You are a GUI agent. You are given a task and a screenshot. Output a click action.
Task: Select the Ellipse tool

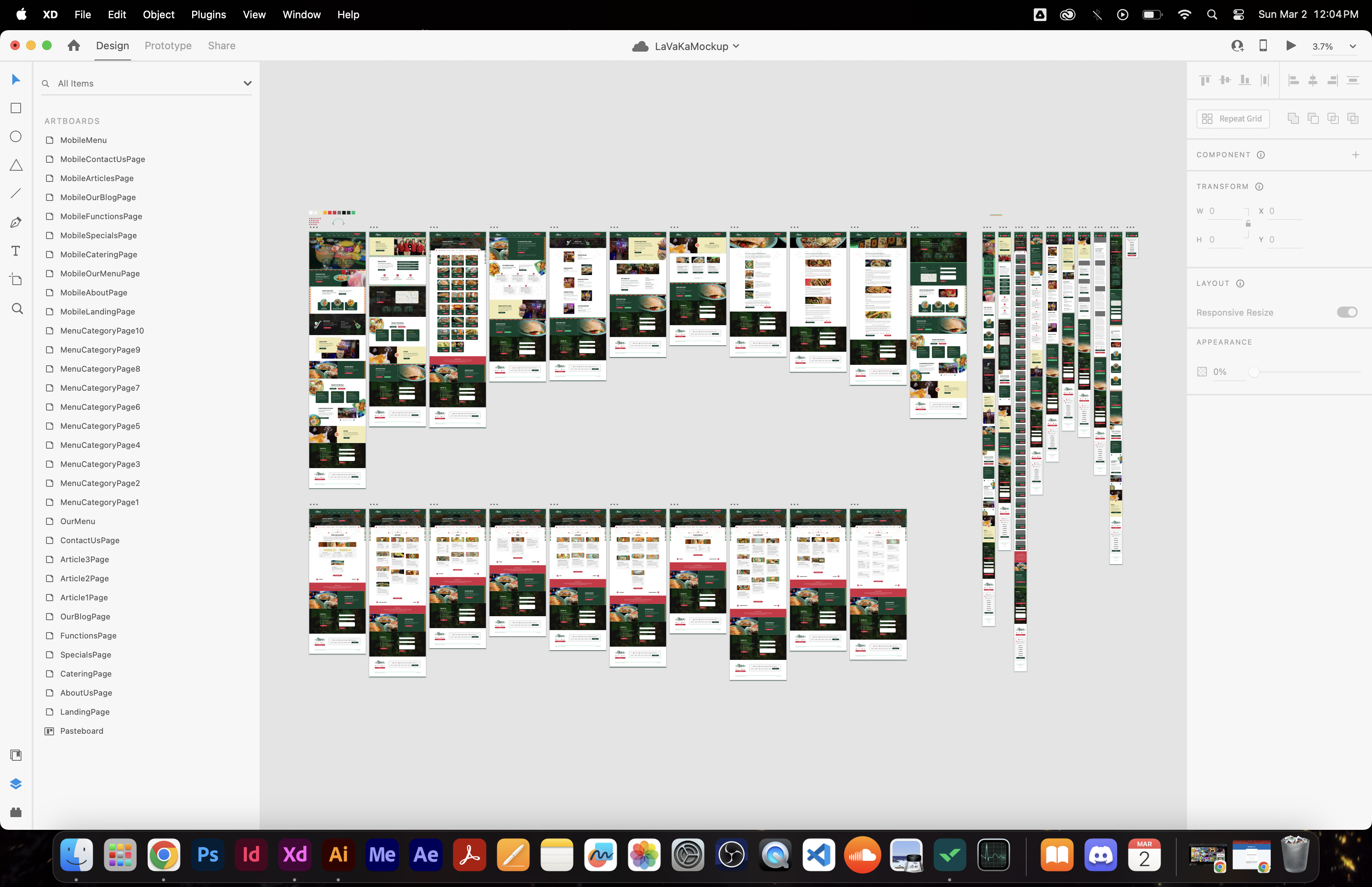click(x=16, y=137)
